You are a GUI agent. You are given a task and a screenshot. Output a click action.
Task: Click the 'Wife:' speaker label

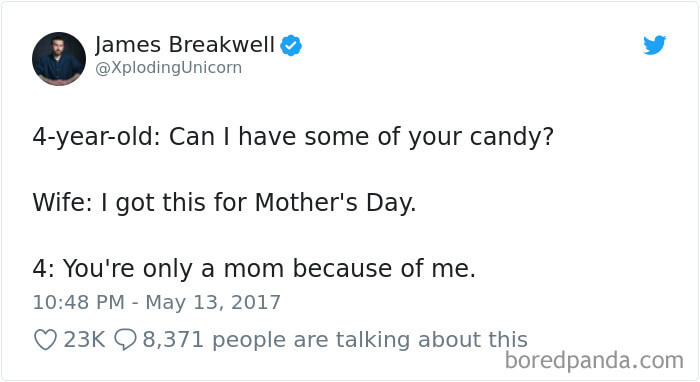62,203
